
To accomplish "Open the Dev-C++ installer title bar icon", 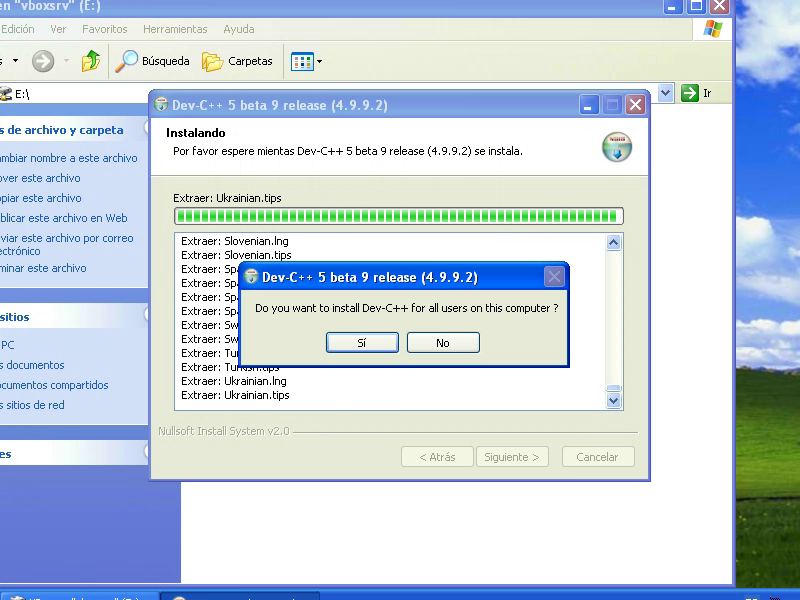I will 161,105.
